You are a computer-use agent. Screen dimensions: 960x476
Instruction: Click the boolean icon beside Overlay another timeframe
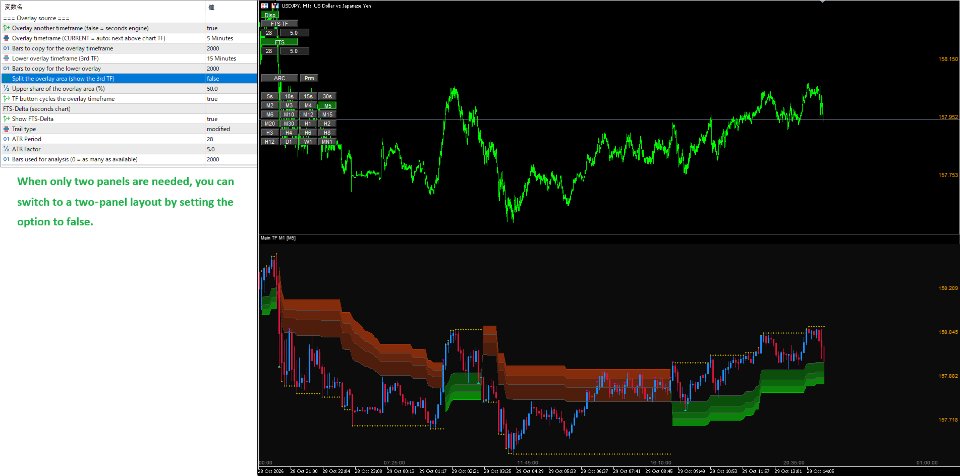pos(6,28)
